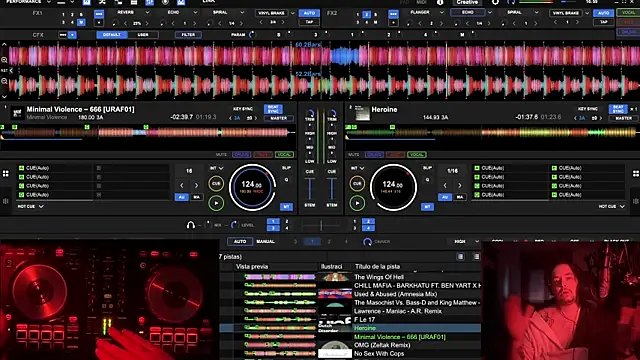Step beat loop size left on deck 2
The height and width of the screenshot is (360, 640).
(445, 185)
